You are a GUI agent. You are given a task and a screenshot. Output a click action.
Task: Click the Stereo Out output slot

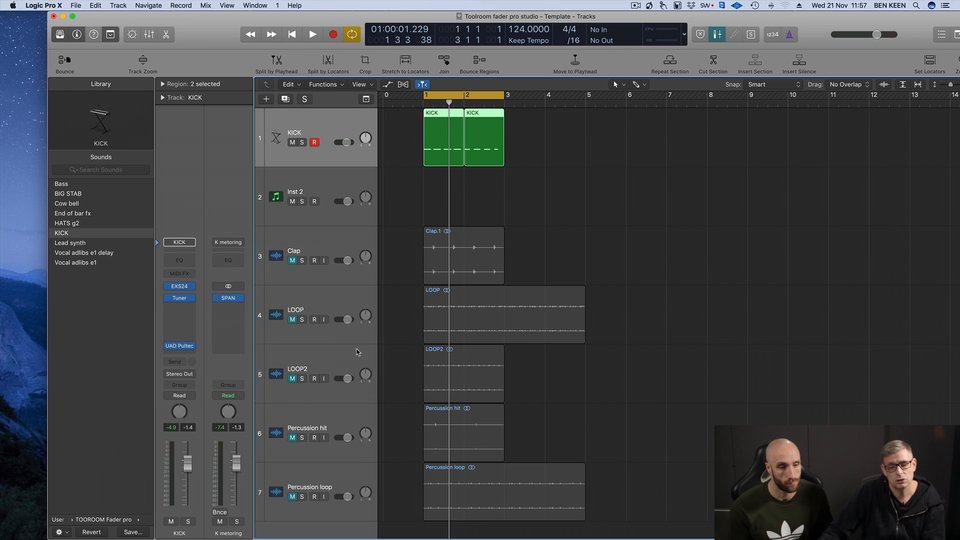pyautogui.click(x=179, y=373)
